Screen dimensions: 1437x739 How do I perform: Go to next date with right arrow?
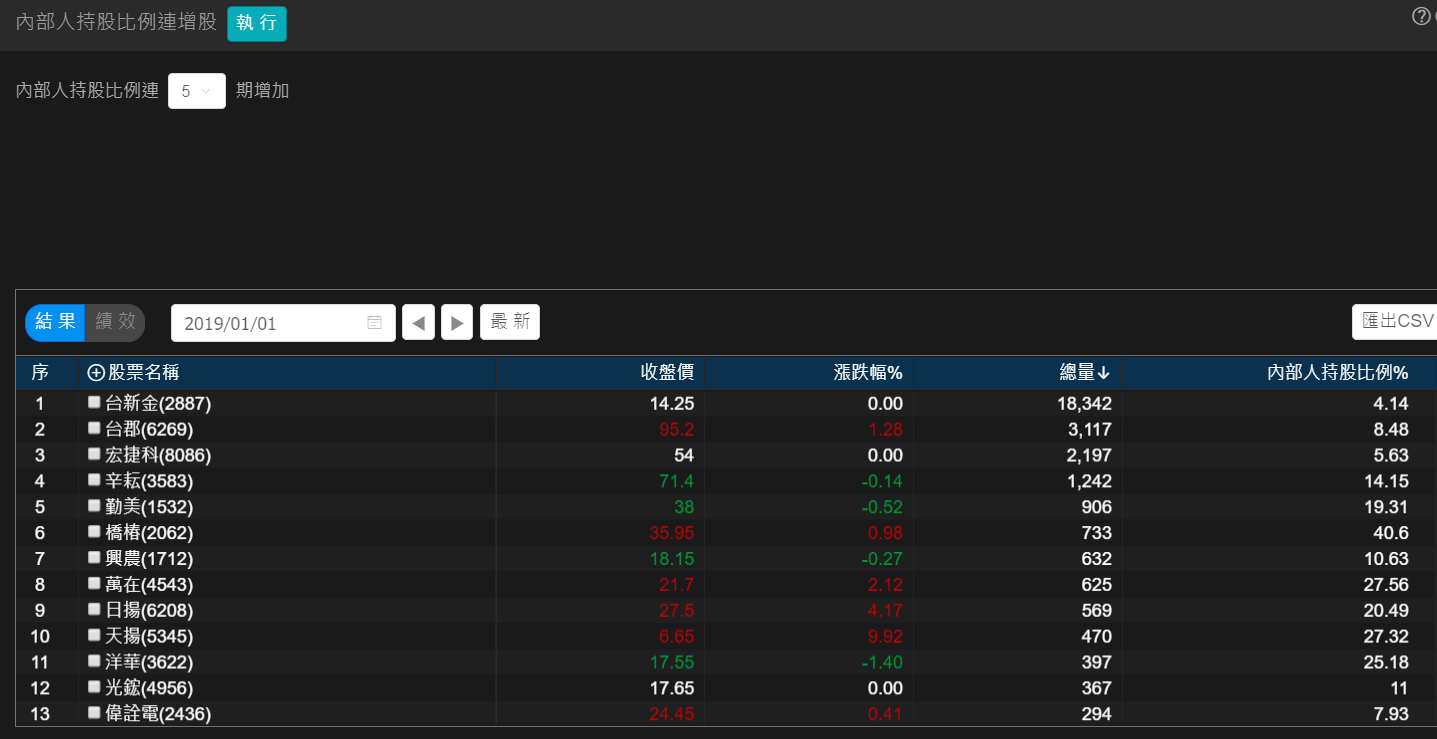(457, 323)
